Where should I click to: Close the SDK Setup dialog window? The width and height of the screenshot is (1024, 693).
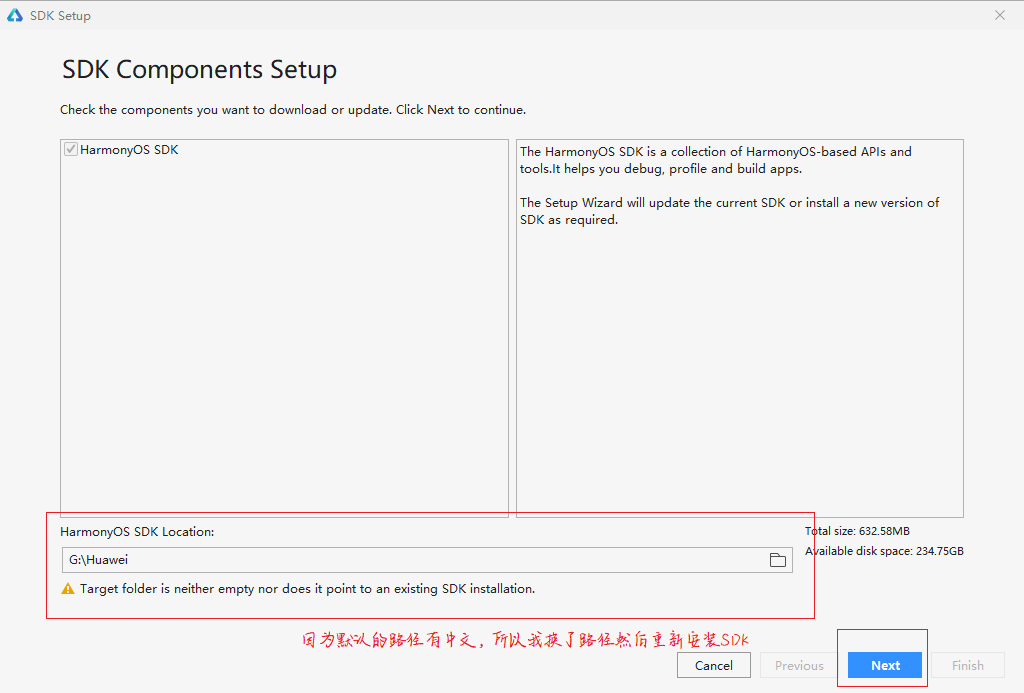coord(999,15)
